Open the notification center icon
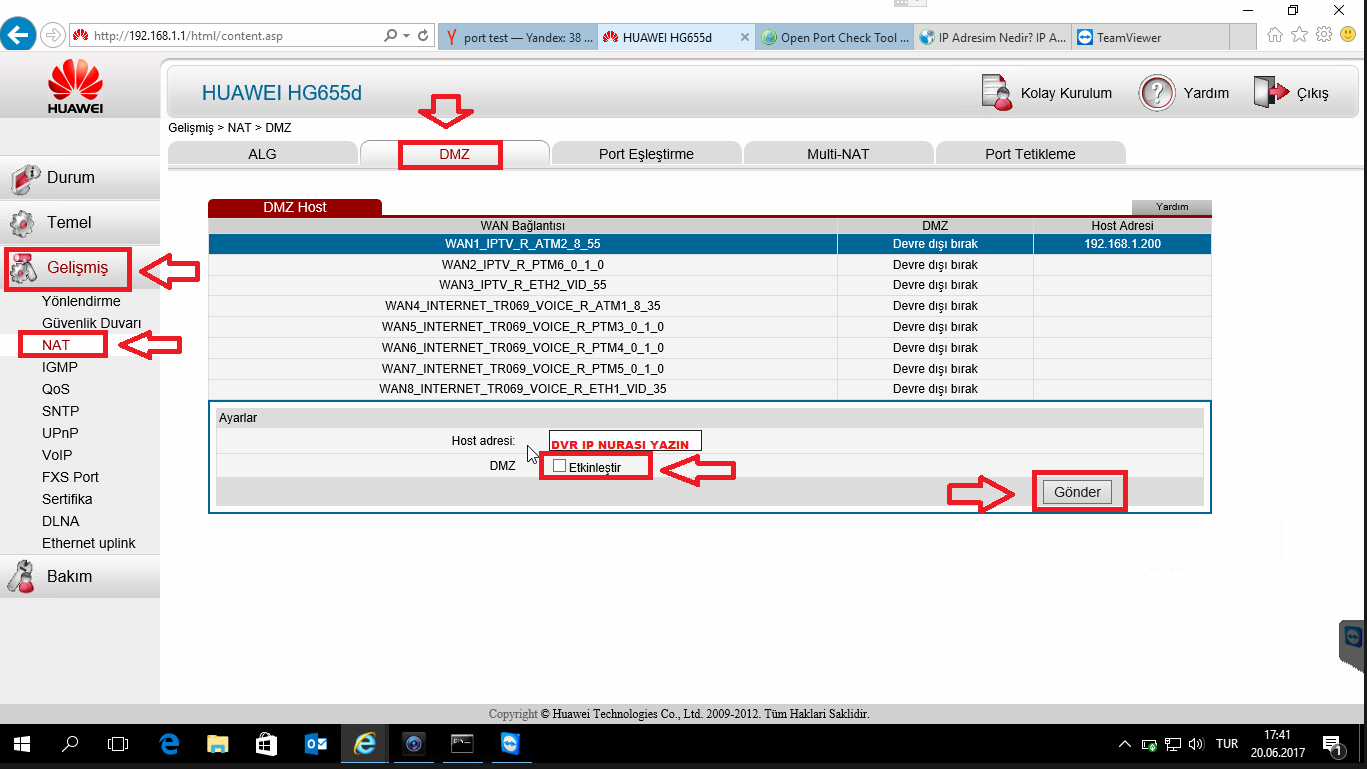This screenshot has width=1367, height=769. click(1333, 744)
